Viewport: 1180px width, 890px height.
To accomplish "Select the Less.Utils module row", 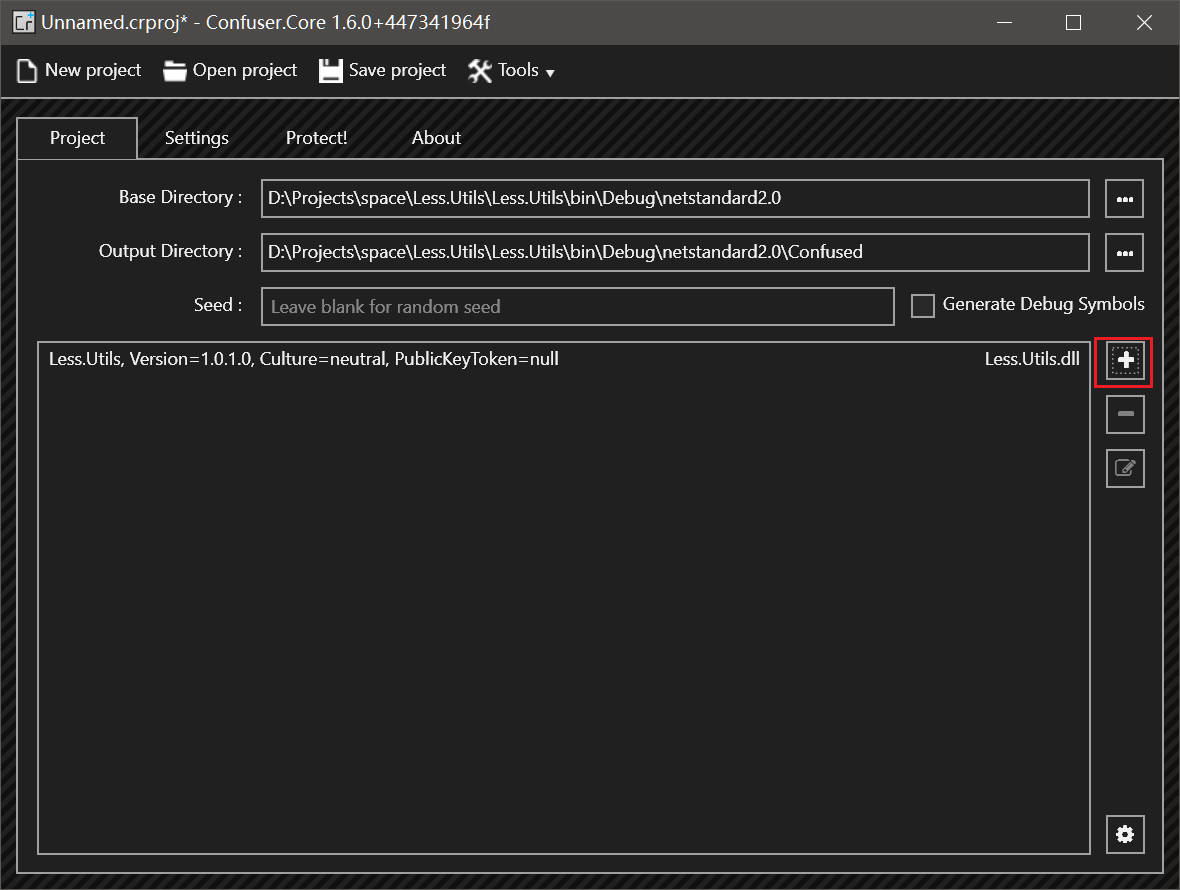I will tap(564, 360).
